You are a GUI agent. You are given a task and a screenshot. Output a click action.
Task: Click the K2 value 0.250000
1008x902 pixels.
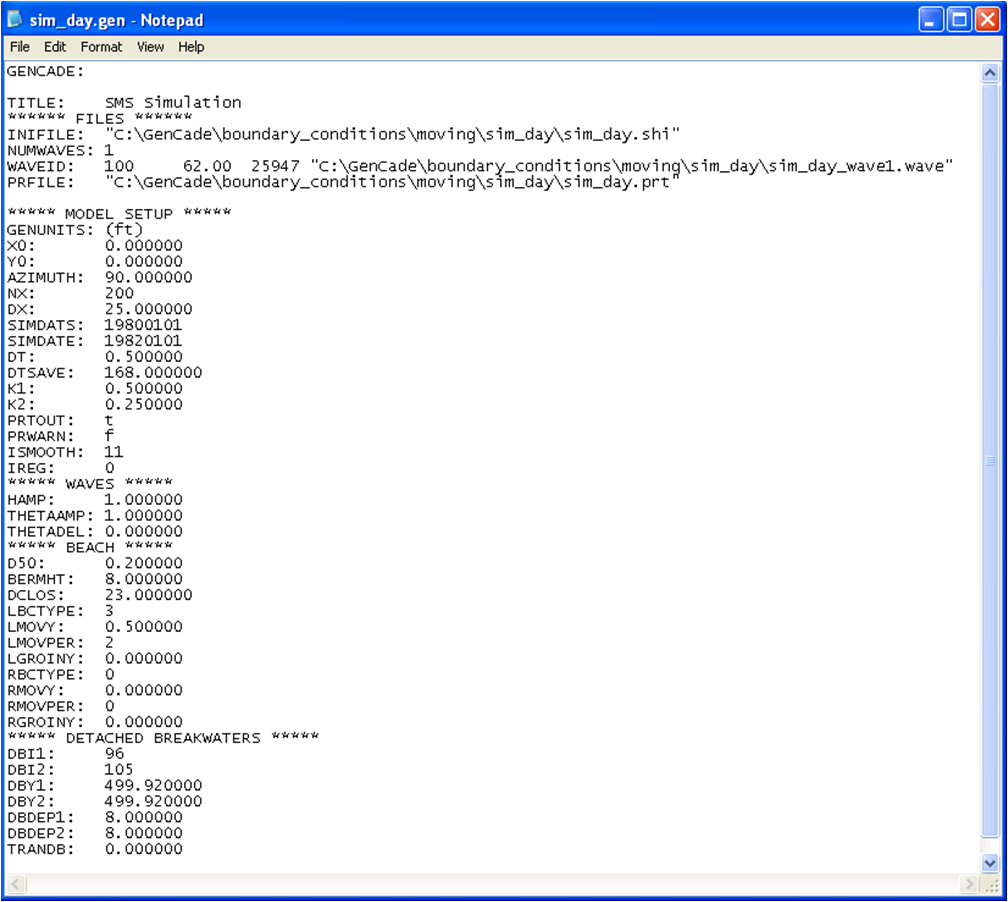(144, 404)
